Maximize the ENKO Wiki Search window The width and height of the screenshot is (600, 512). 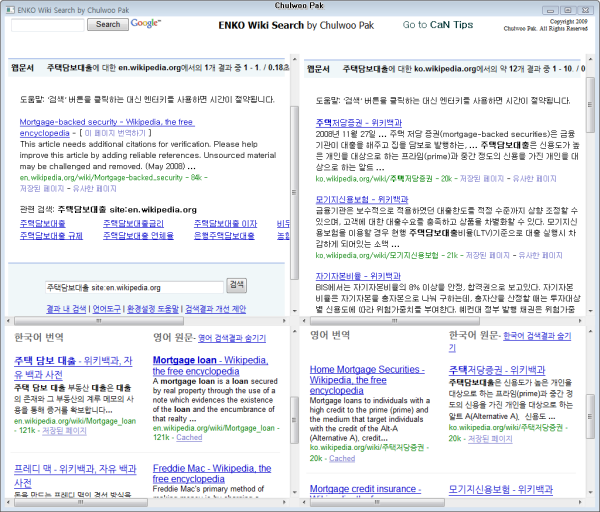tap(568, 10)
